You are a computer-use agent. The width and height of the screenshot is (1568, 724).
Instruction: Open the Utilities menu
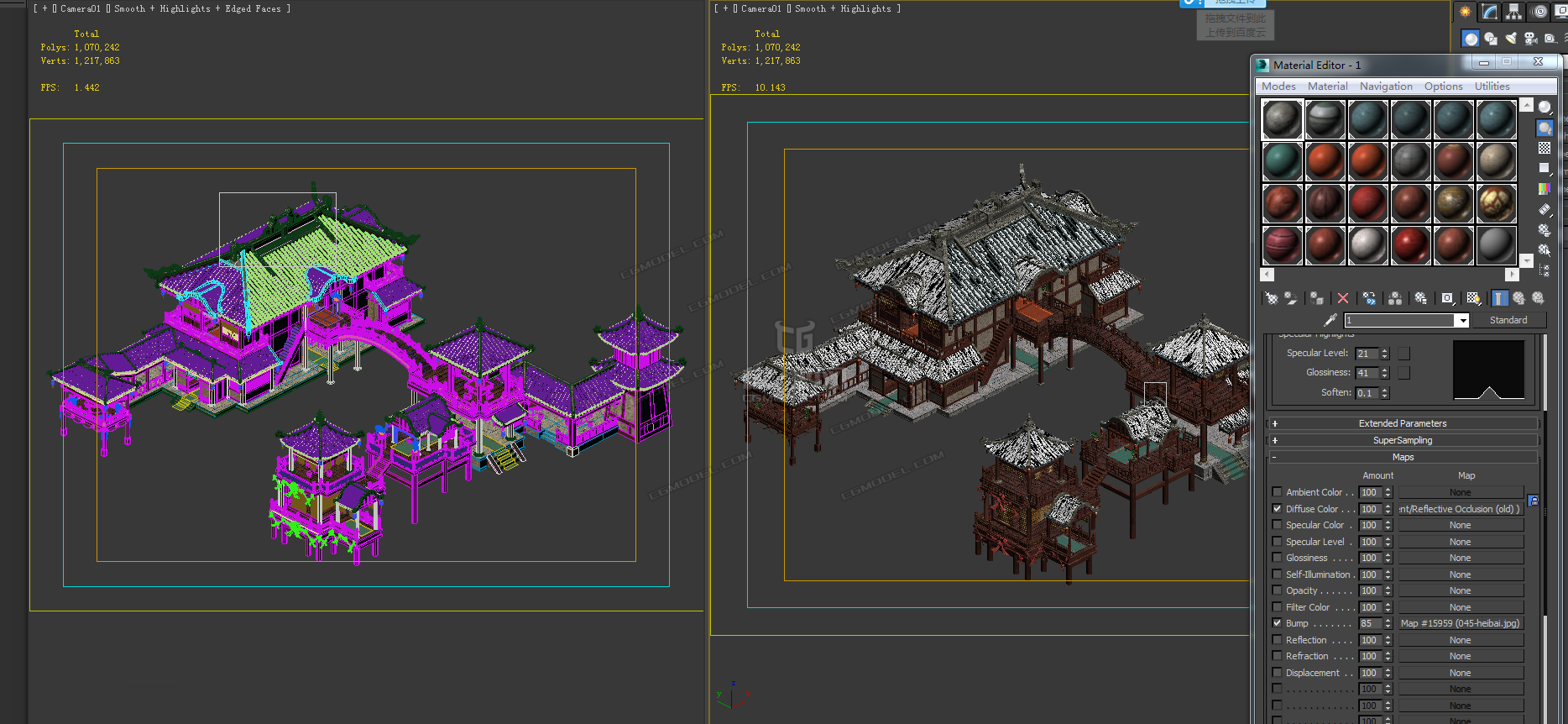(1492, 87)
